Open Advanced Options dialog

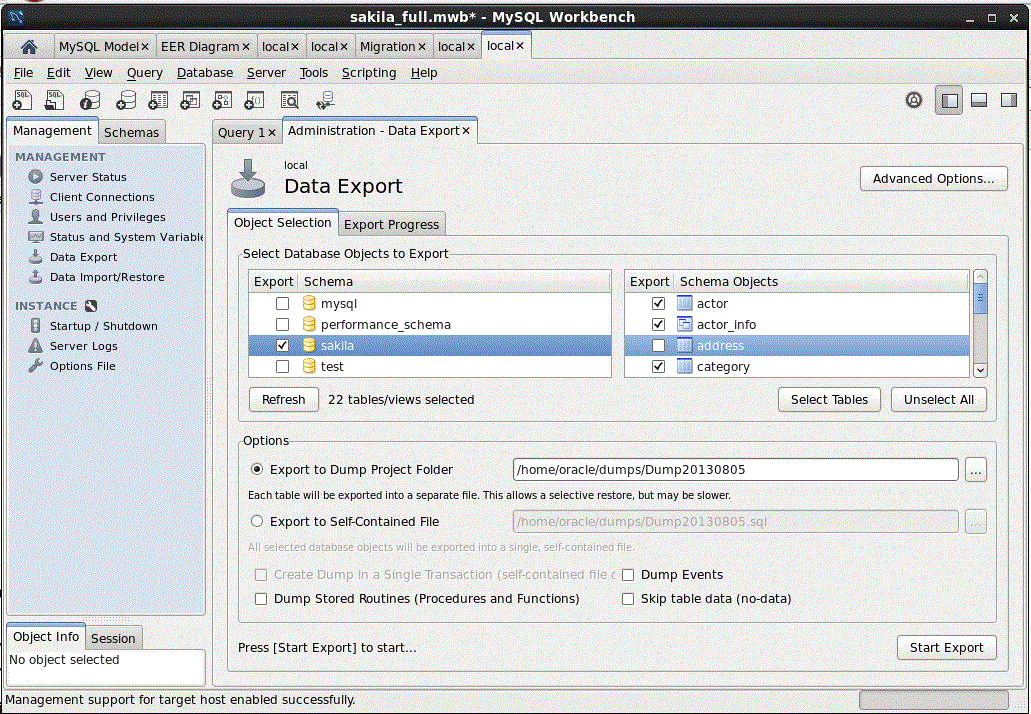932,179
